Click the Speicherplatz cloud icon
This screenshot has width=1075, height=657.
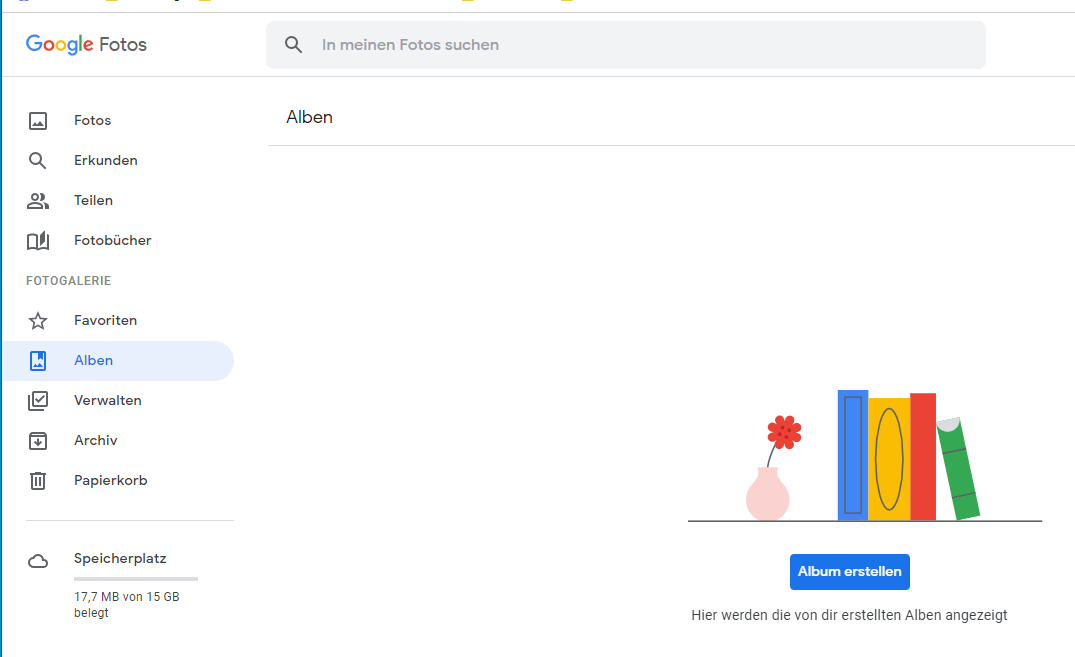(x=38, y=561)
